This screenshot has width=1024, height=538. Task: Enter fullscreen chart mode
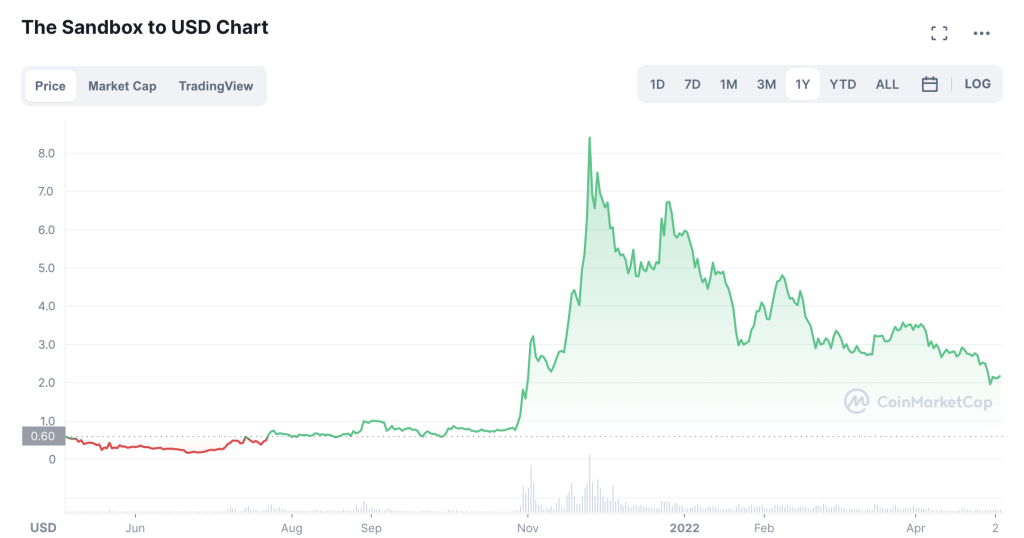939,34
